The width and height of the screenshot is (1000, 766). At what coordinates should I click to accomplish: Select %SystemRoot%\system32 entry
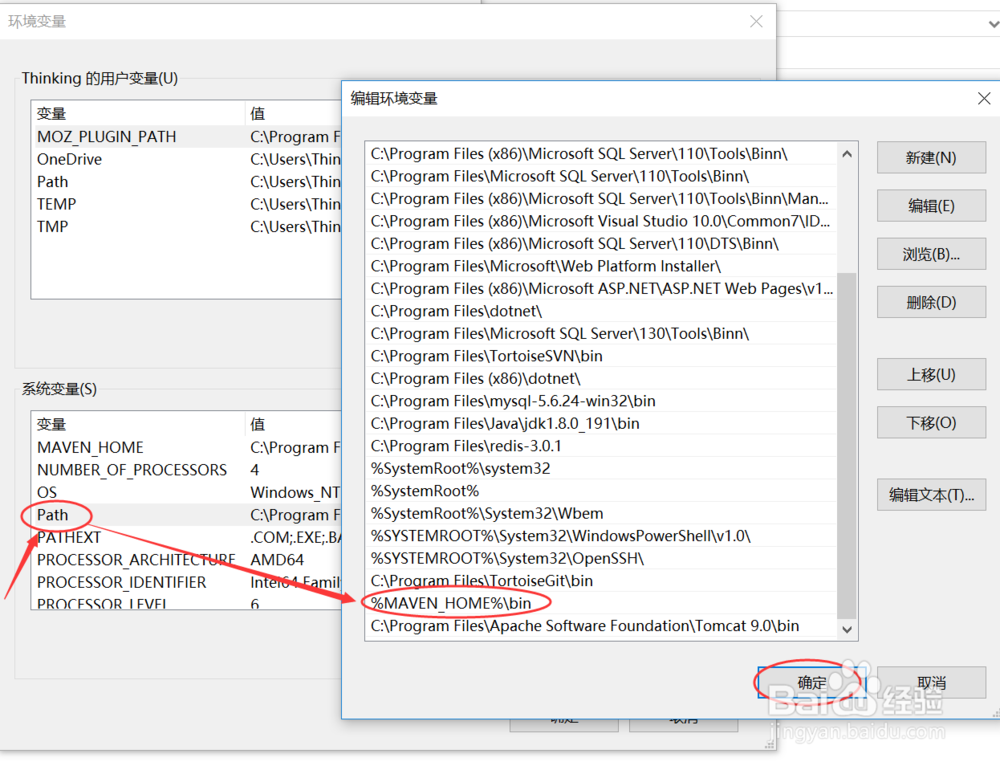pyautogui.click(x=601, y=469)
